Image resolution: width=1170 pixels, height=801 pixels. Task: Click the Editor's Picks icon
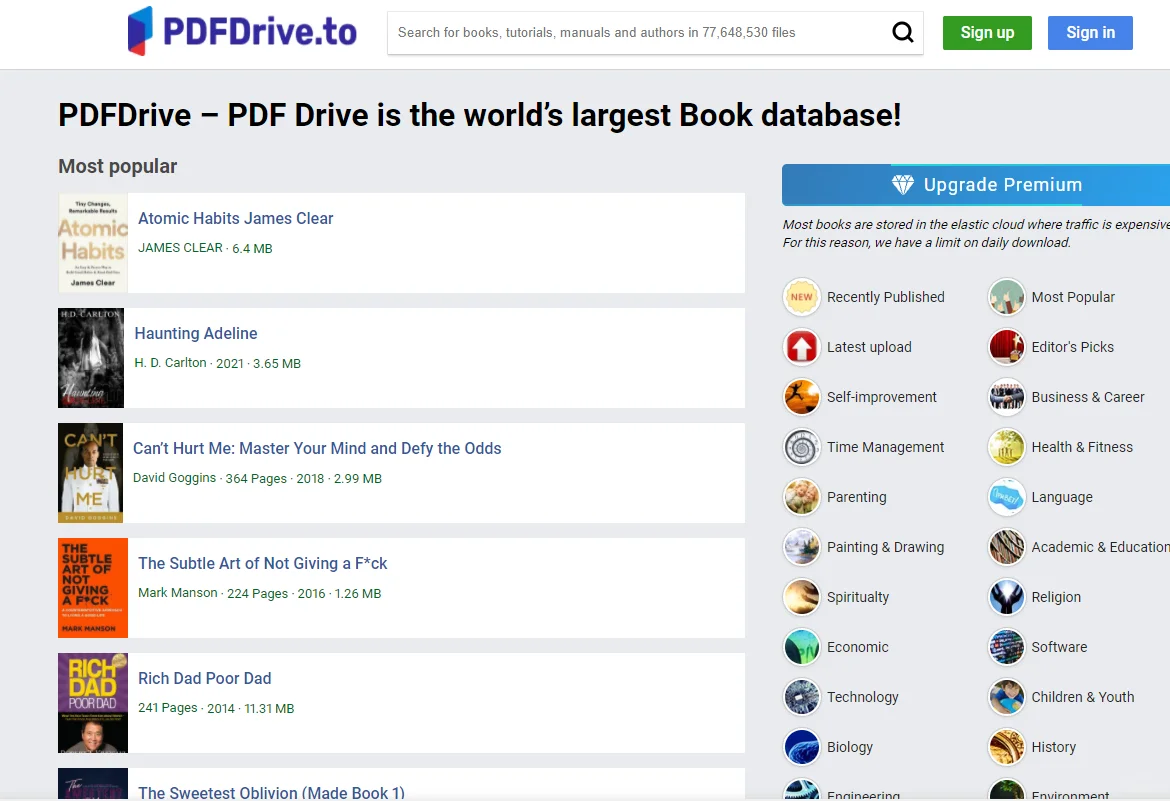pos(1007,347)
